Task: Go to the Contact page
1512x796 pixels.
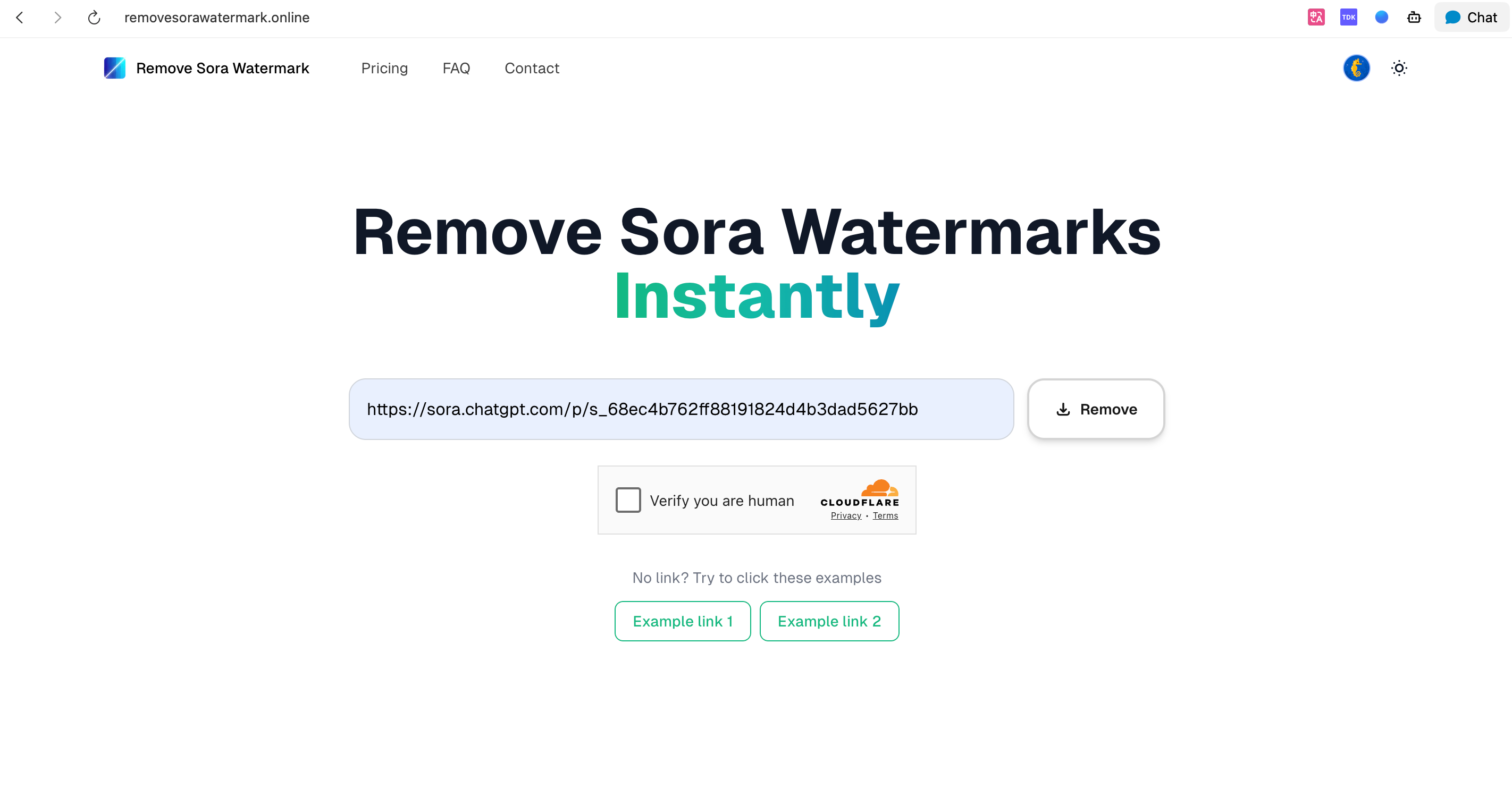Action: pos(532,68)
